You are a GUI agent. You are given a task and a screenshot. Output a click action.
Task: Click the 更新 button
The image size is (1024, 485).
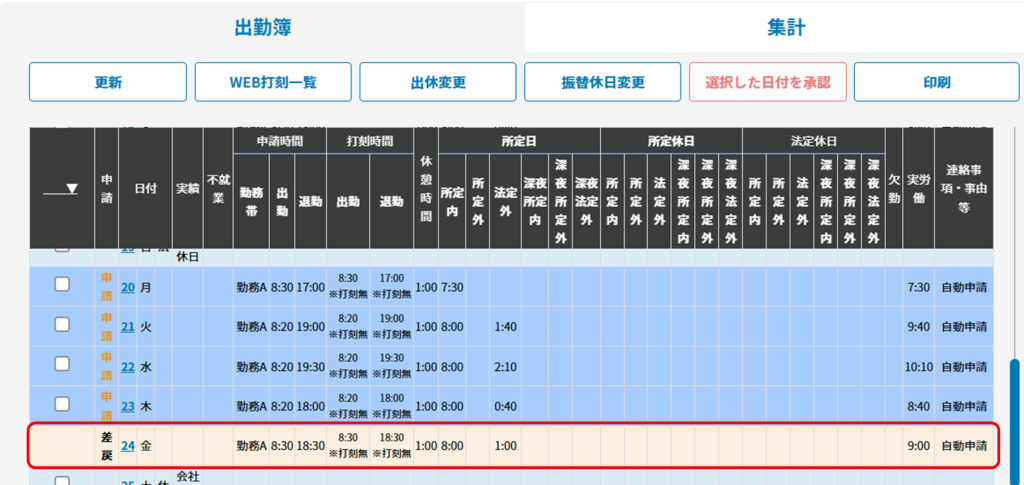[108, 82]
